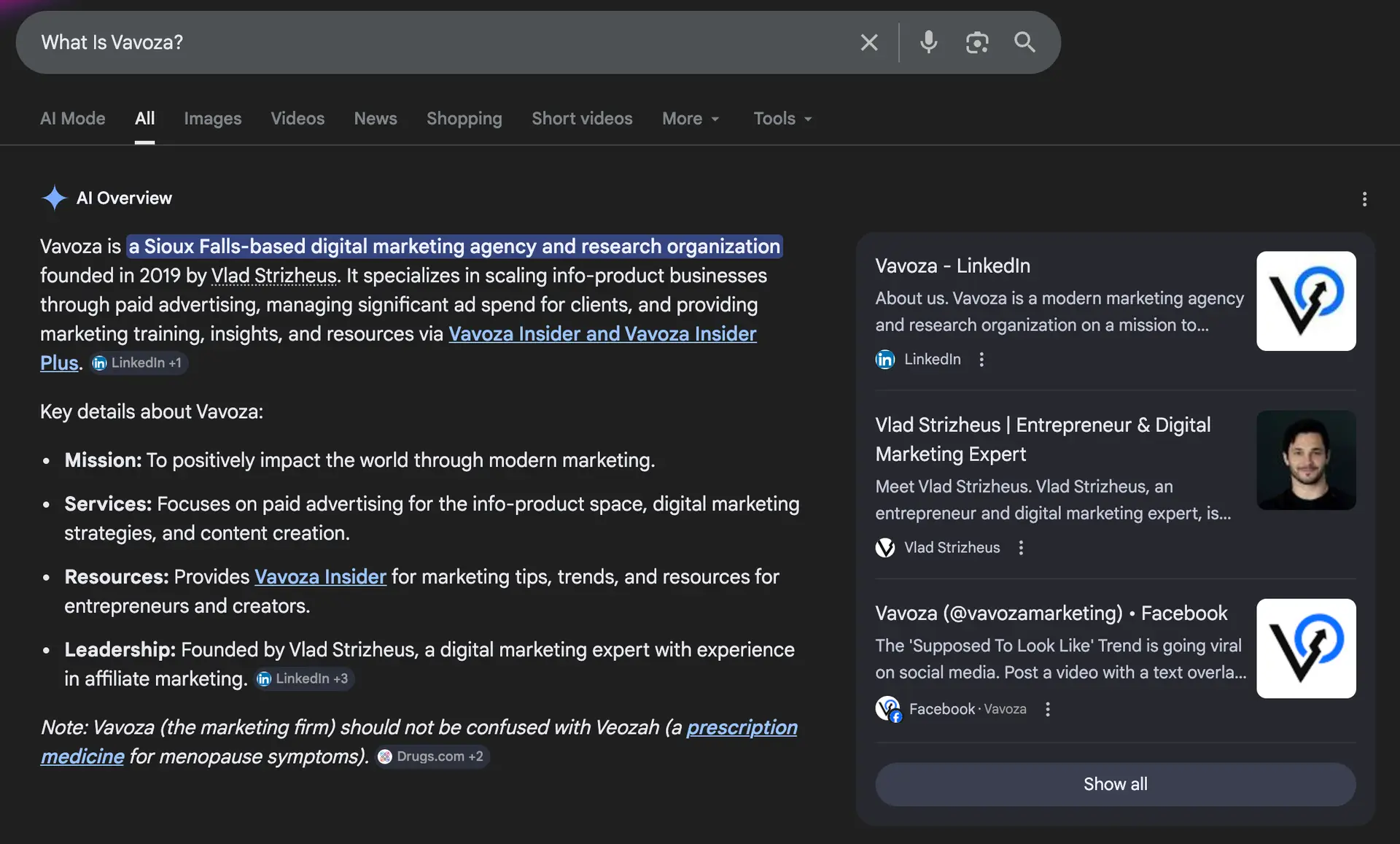Expand the LinkedIn +3 source chip
Screen dimensions: 1400x844
pyautogui.click(x=303, y=679)
